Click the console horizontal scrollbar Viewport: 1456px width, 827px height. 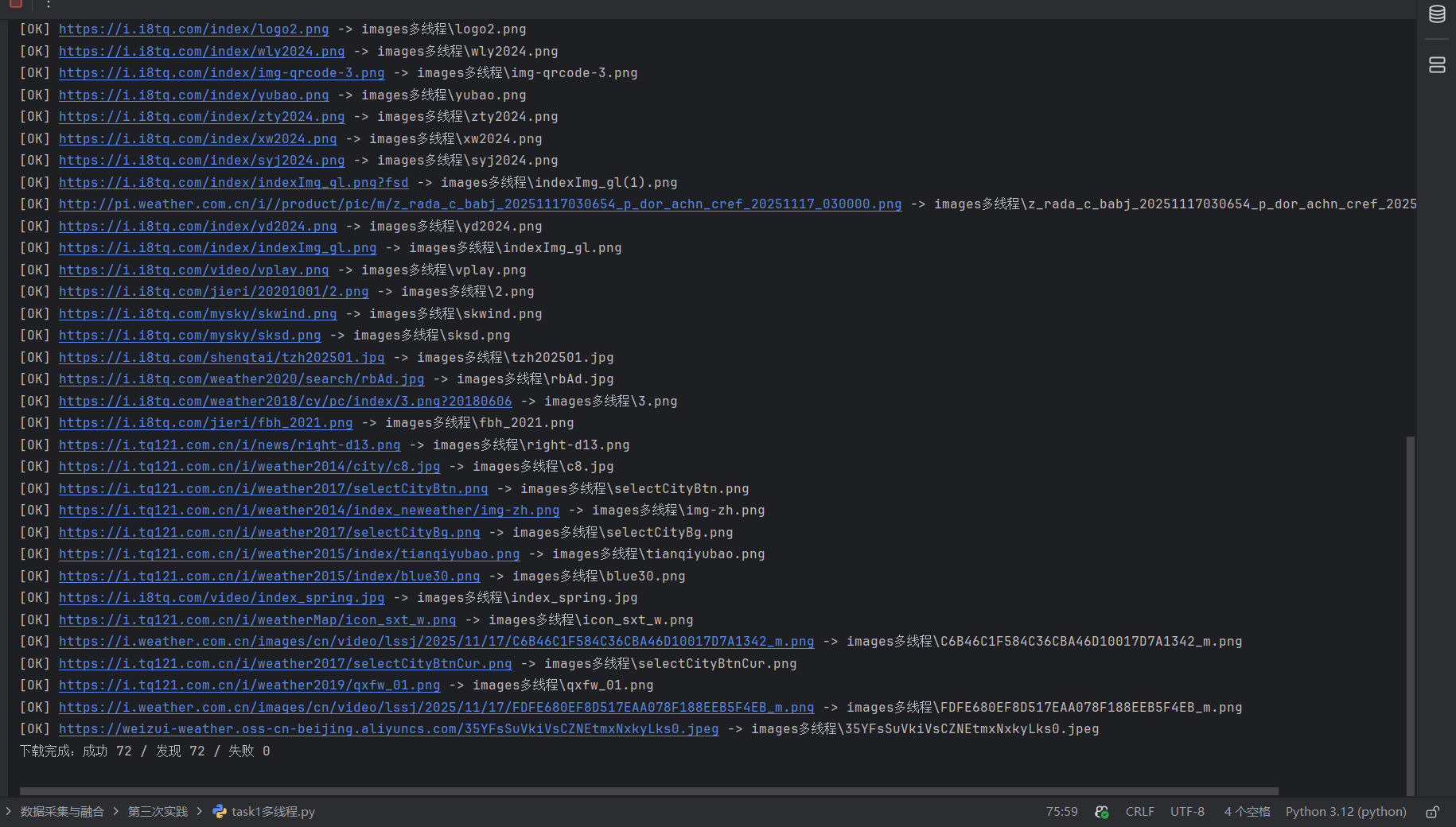click(649, 791)
